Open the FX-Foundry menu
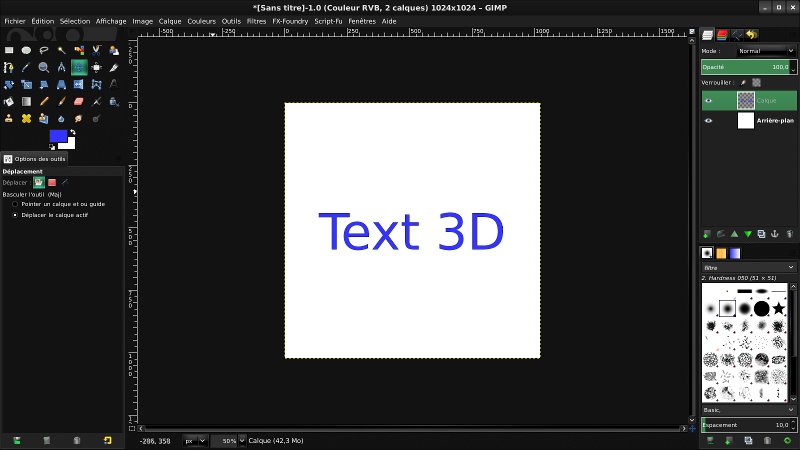This screenshot has height=450, width=800. pos(290,21)
